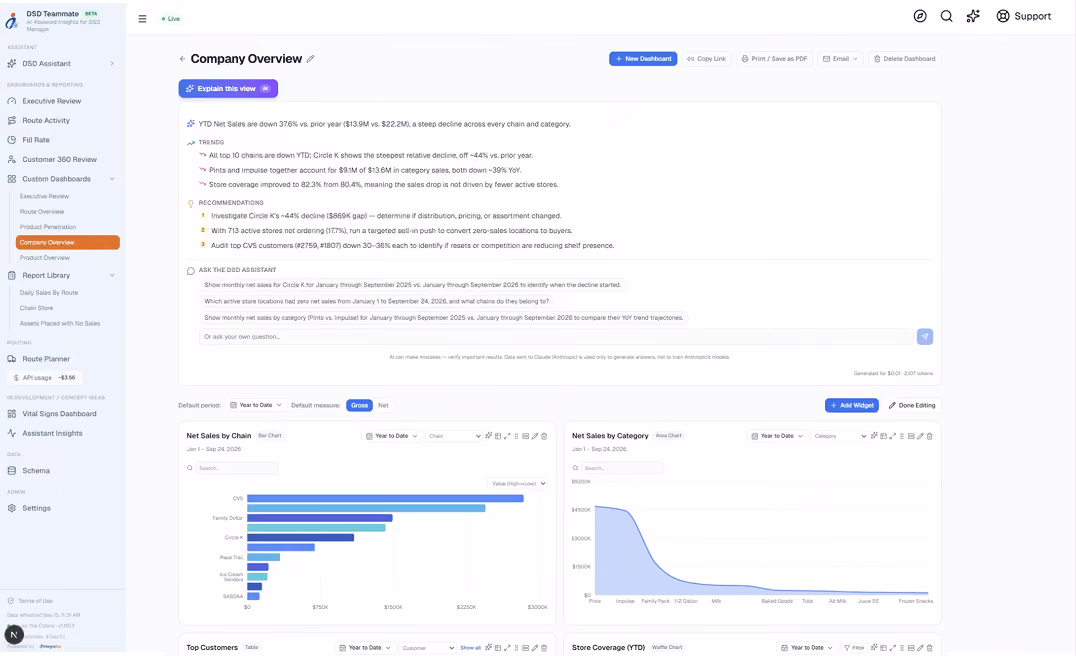
Task: Click Explain this view AI button
Action: click(x=228, y=89)
